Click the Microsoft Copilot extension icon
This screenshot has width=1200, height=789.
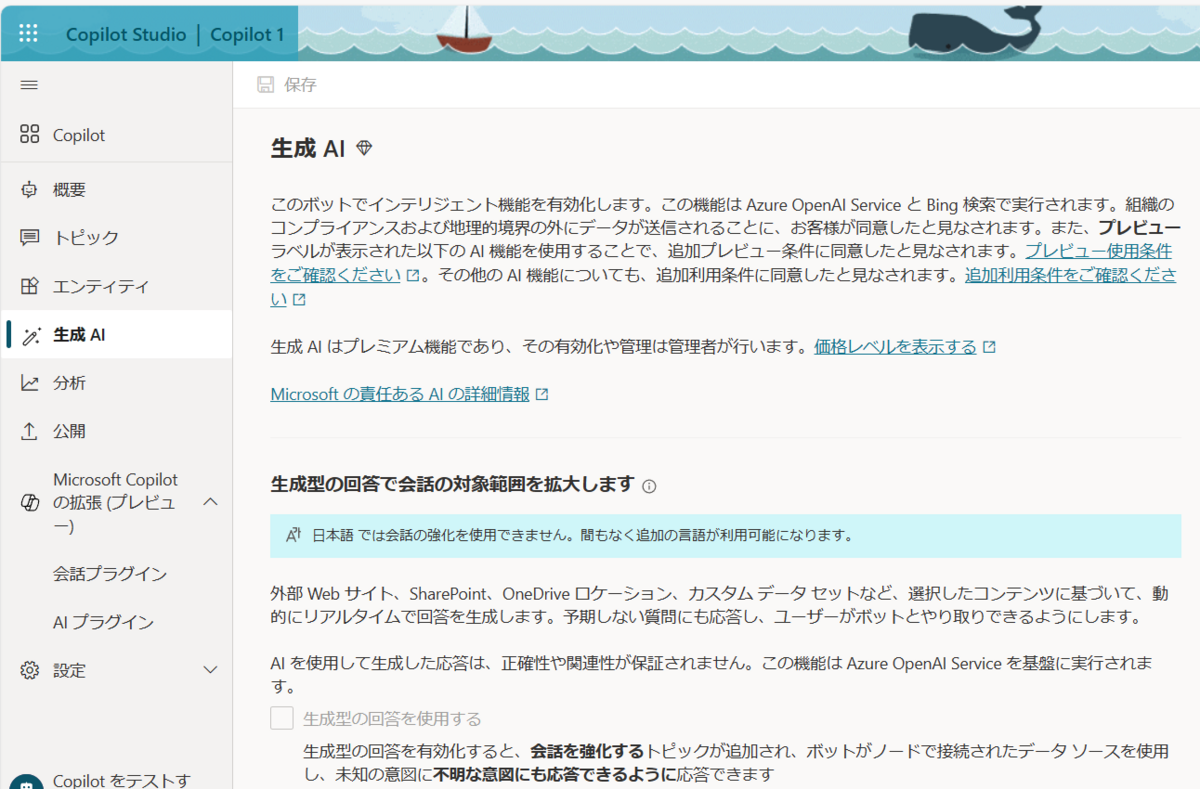coord(30,502)
